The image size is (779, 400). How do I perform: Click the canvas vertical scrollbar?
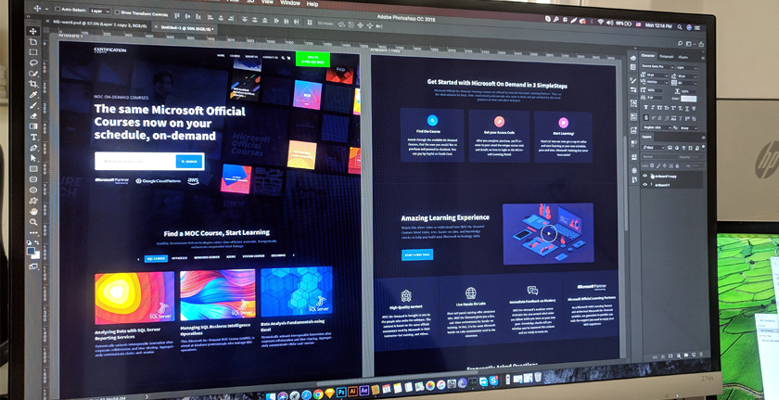624,184
